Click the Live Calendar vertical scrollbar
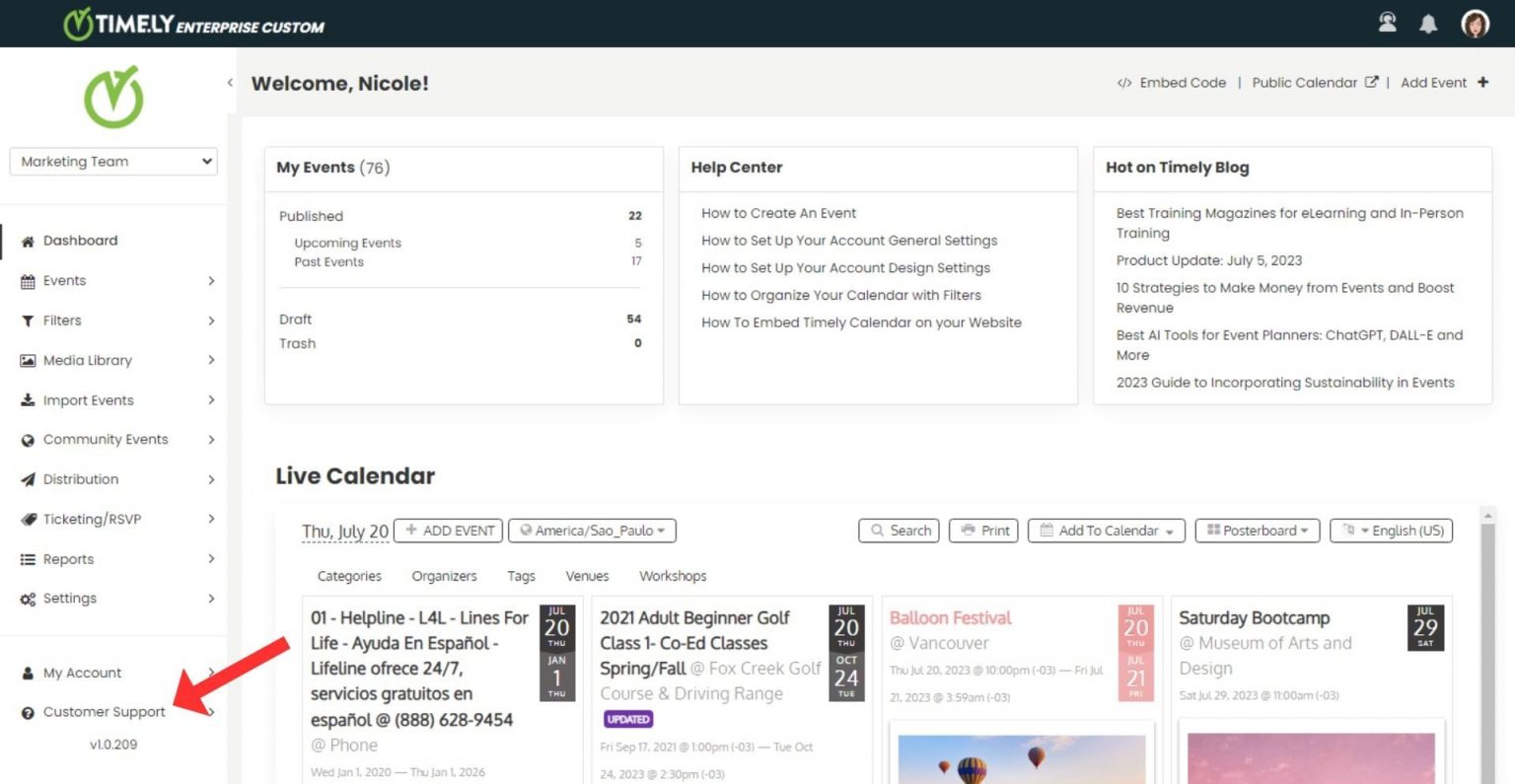Viewport: 1515px width, 784px height. tap(1488, 641)
